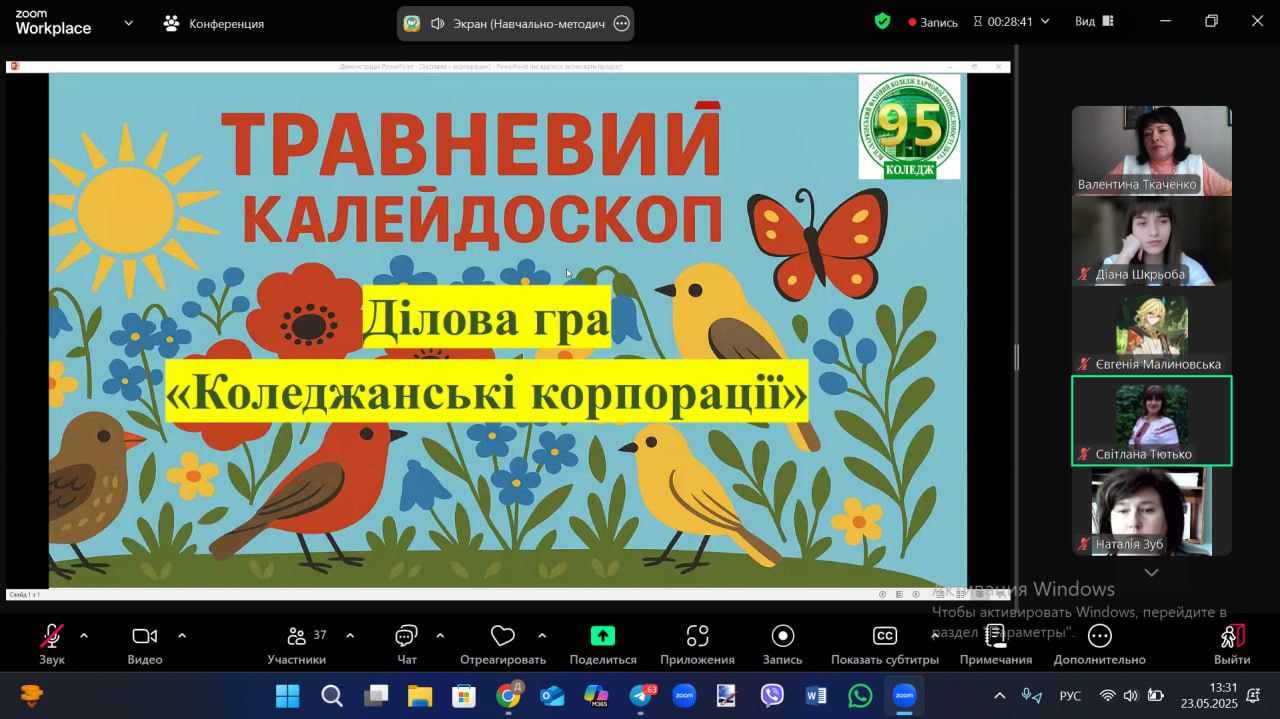This screenshot has height=719, width=1280.
Task: Open video options arrow next to Видео
Action: click(182, 635)
